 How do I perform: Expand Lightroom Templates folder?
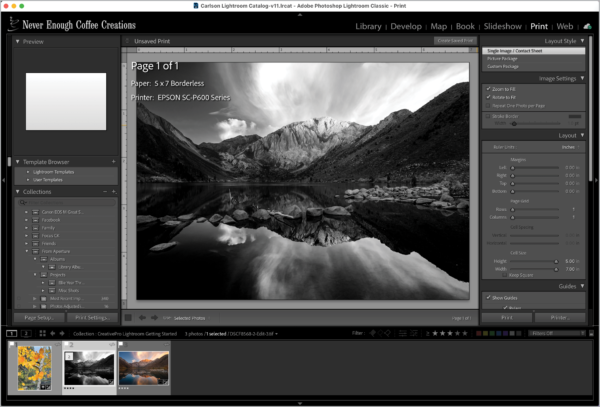tap(28, 172)
